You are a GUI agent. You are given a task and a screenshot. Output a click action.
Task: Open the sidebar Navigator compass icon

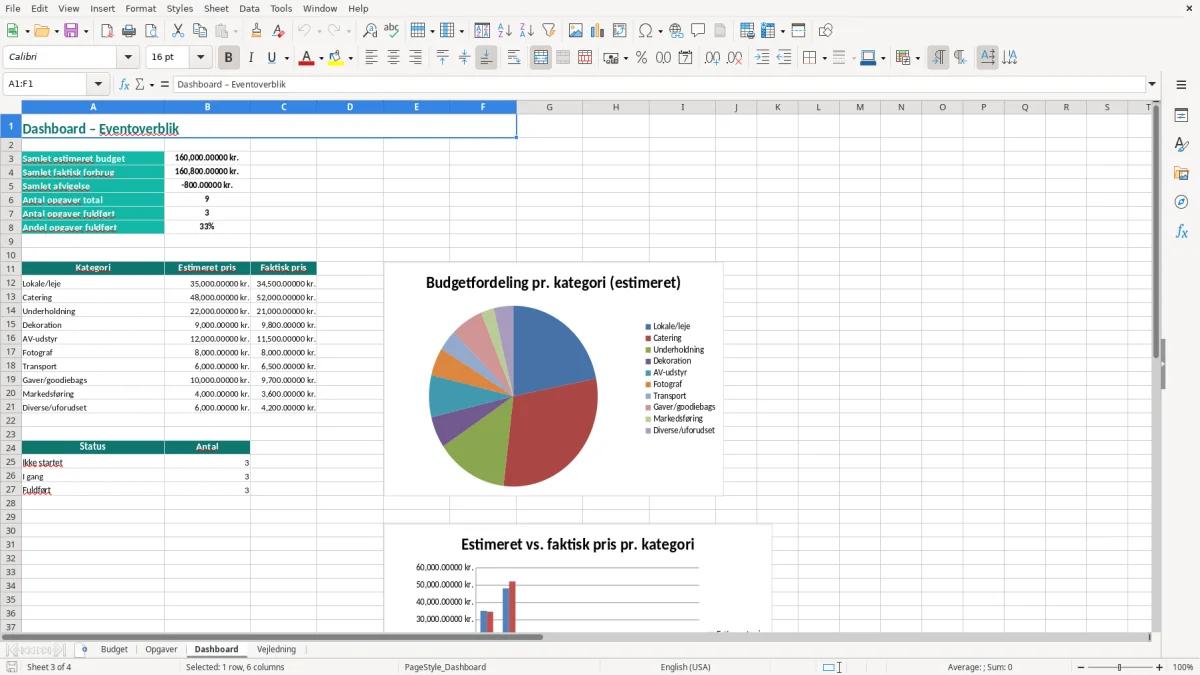click(1181, 202)
